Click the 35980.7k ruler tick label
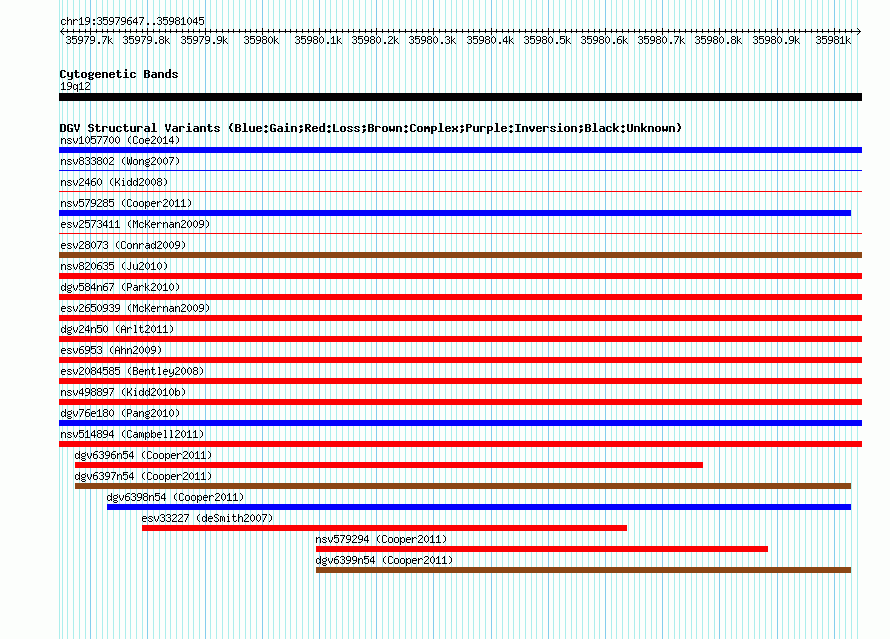The width and height of the screenshot is (890, 639). 661,40
